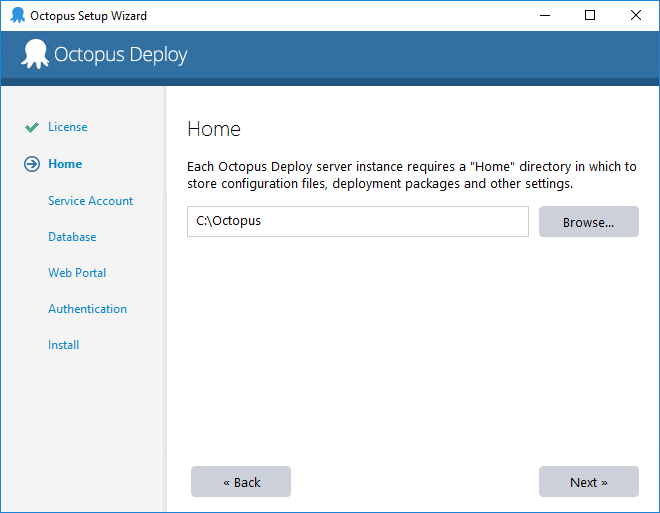Go to the Authentication step
The height and width of the screenshot is (513, 660).
(88, 309)
